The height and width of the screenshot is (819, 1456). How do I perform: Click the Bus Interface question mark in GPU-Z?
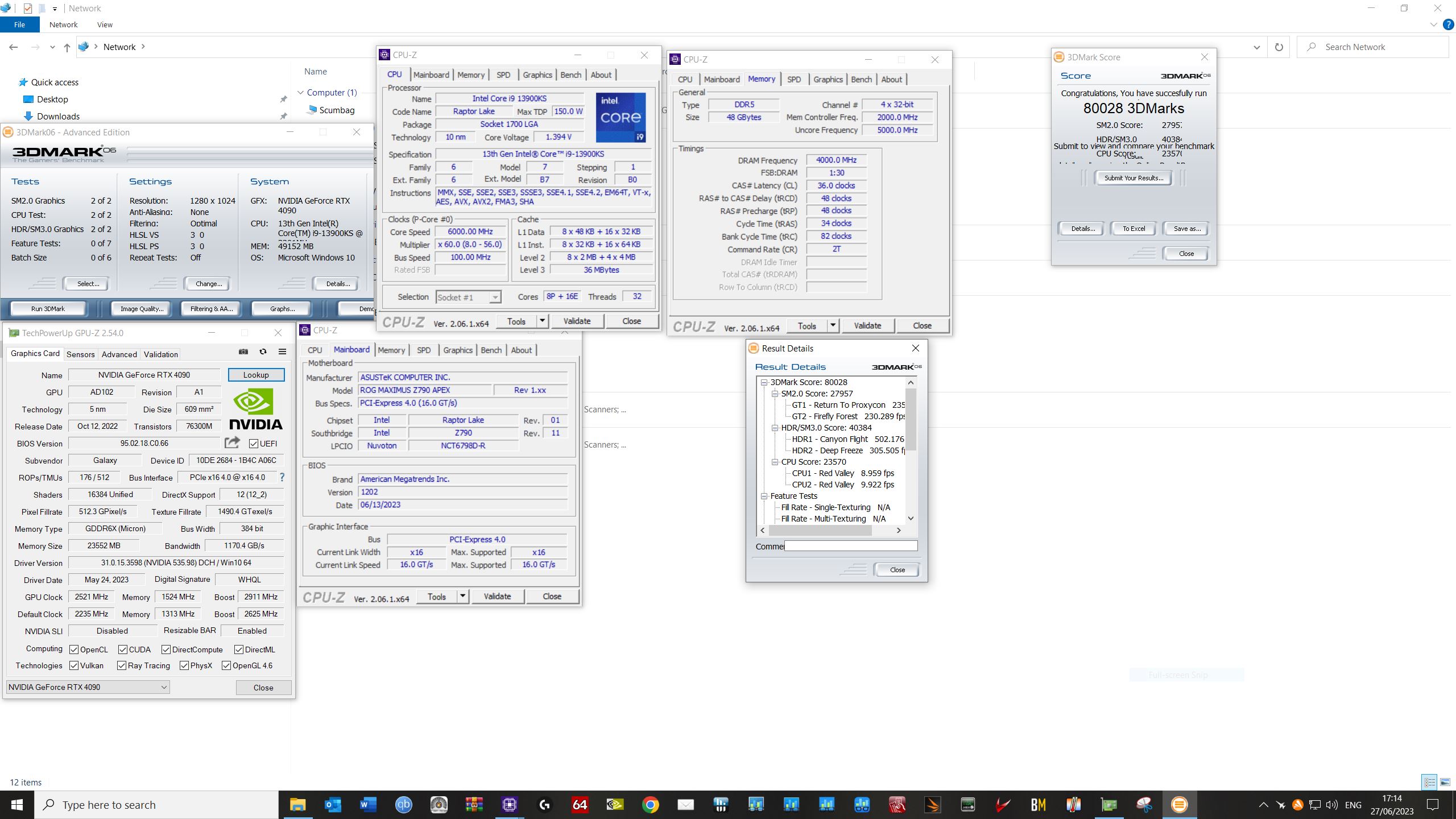coord(282,477)
